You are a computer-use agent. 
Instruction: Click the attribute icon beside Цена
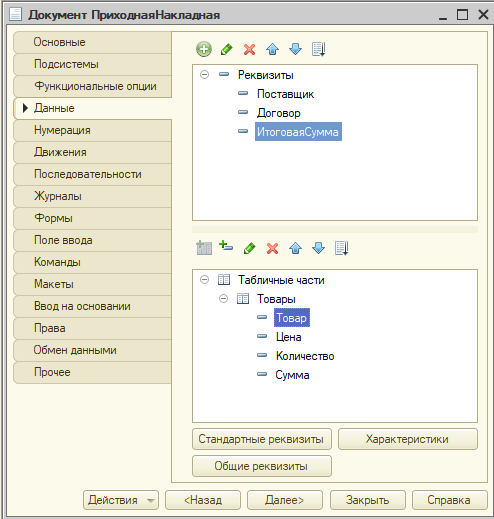click(x=262, y=336)
